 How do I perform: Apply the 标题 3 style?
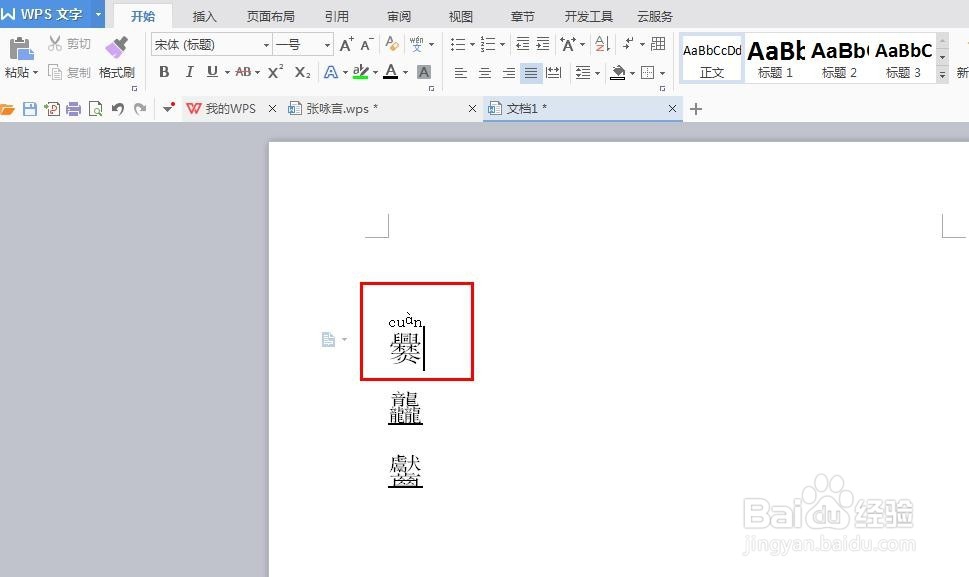tap(903, 59)
